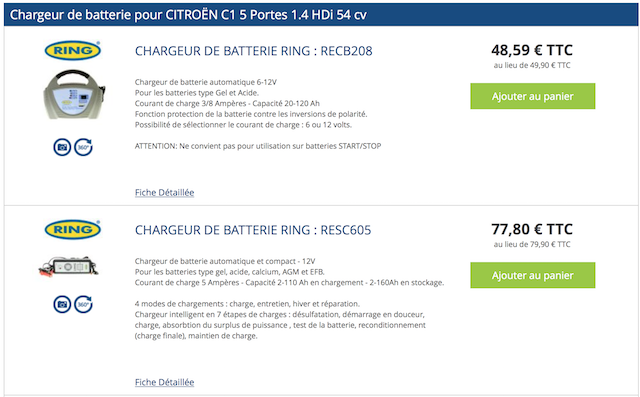Click the 'au lieu de 79,90 € TTC' text
Image resolution: width=640 pixels, height=397 pixels.
(532, 244)
